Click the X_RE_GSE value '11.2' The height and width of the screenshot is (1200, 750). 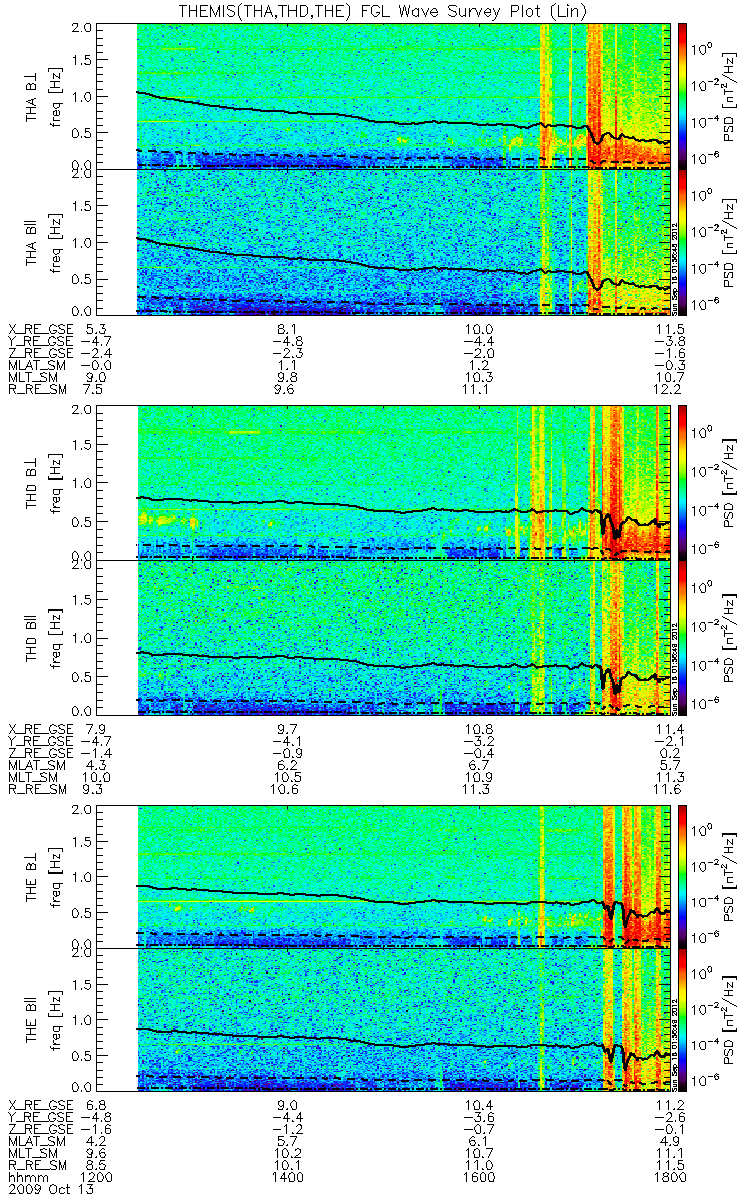[668, 1106]
